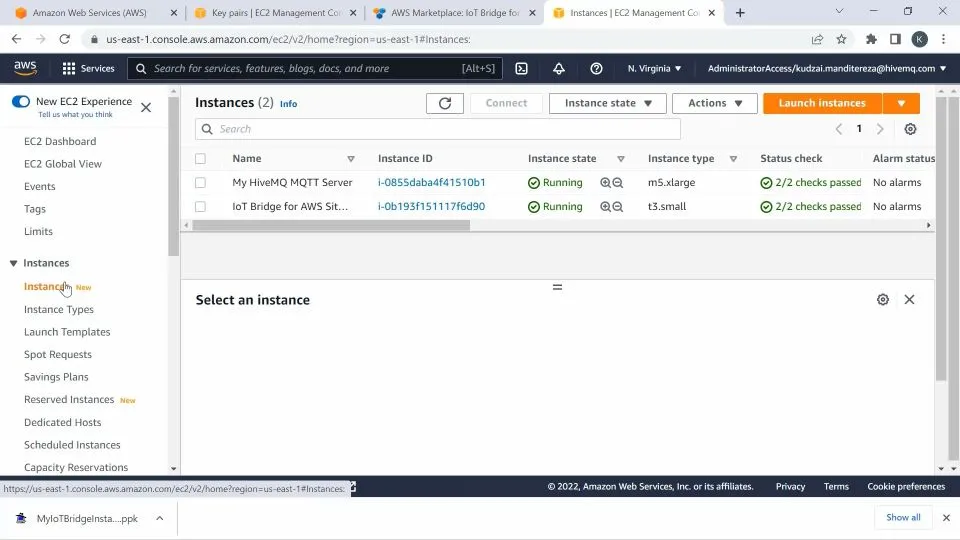This screenshot has height=540, width=960.
Task: Open instance i-0855daba4f41510b1 link
Action: point(432,182)
